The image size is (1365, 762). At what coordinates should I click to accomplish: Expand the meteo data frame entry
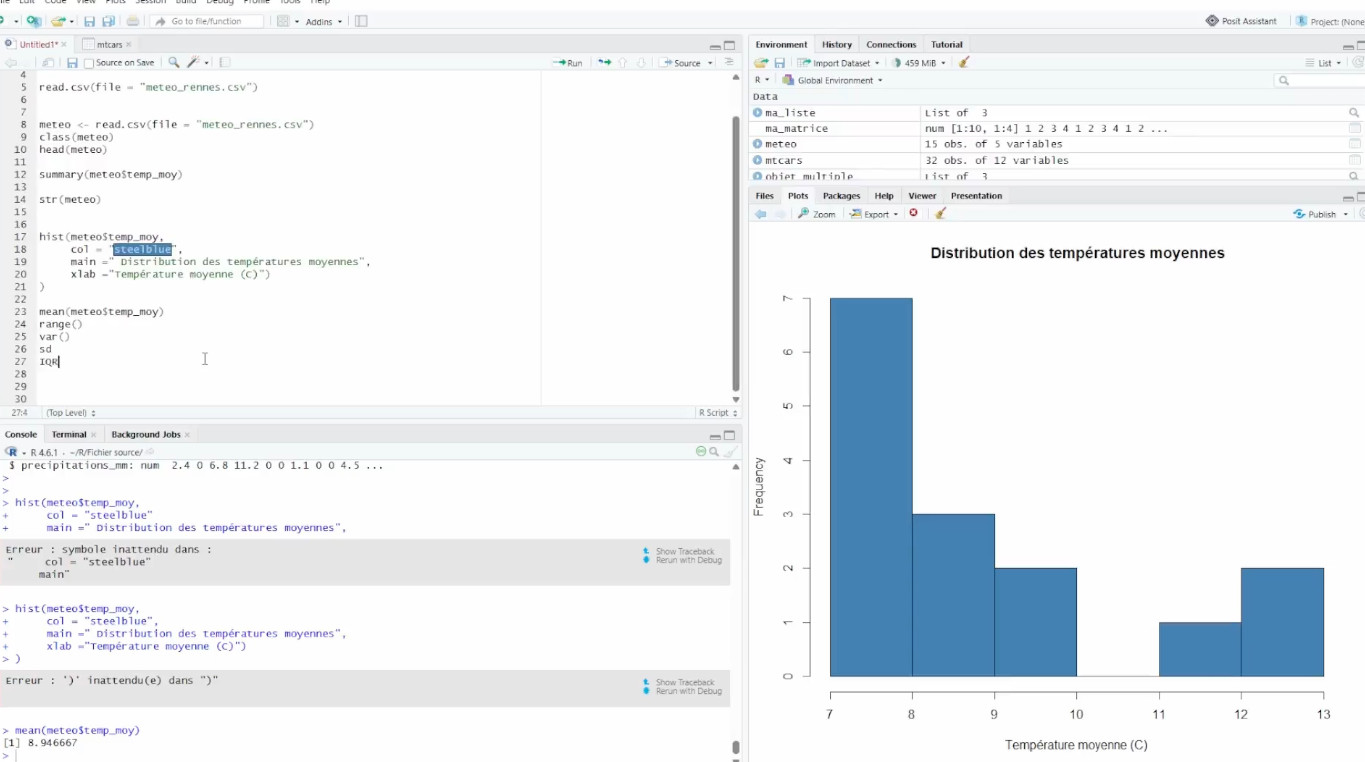coord(757,144)
